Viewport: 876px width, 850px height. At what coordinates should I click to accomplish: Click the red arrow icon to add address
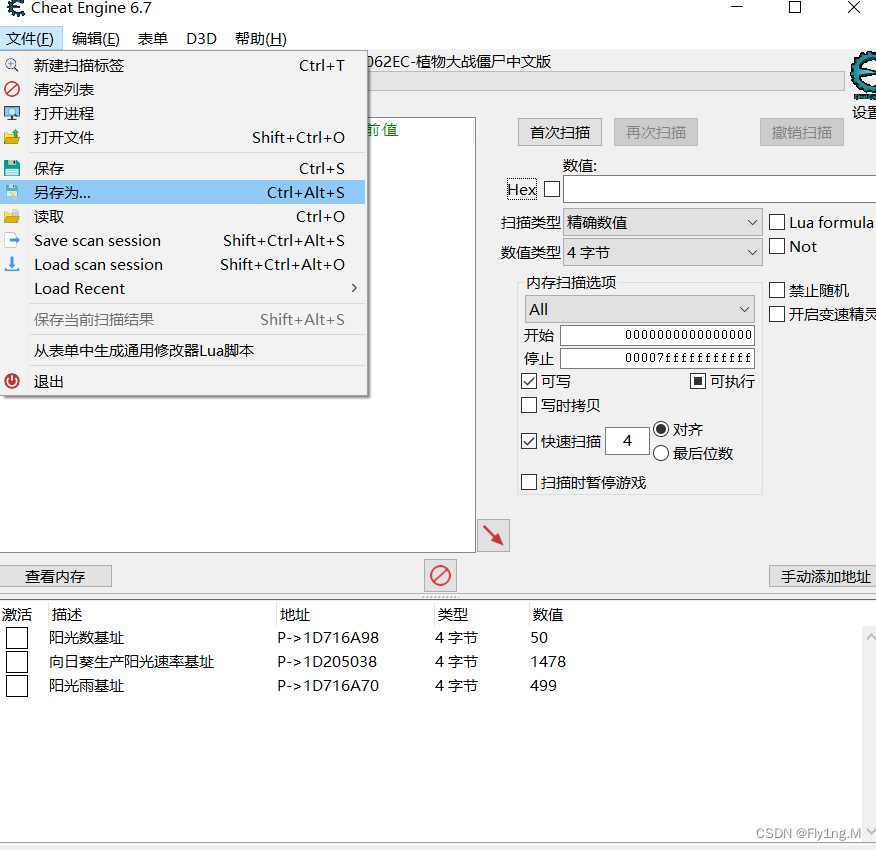492,535
